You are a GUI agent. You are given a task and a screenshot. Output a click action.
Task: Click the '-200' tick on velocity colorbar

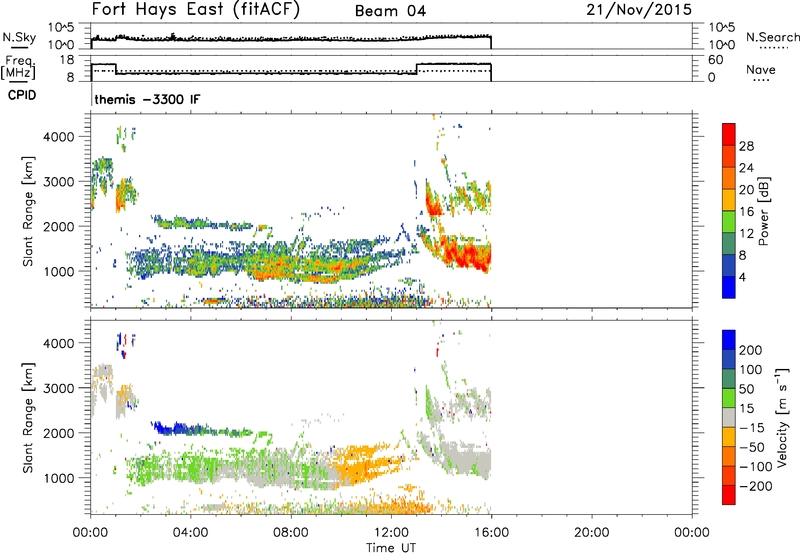coord(756,486)
